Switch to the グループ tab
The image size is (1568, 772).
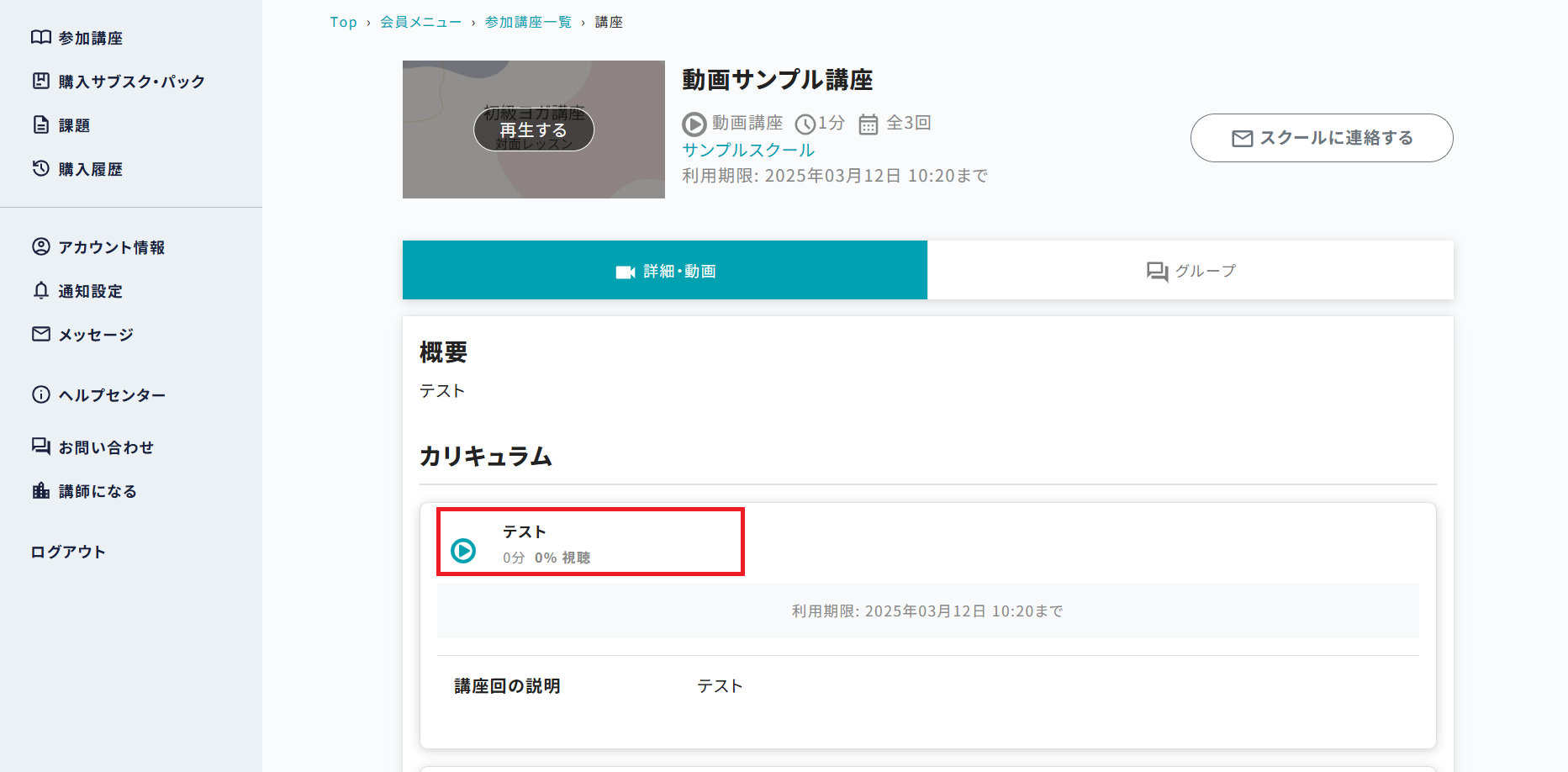(x=1191, y=271)
